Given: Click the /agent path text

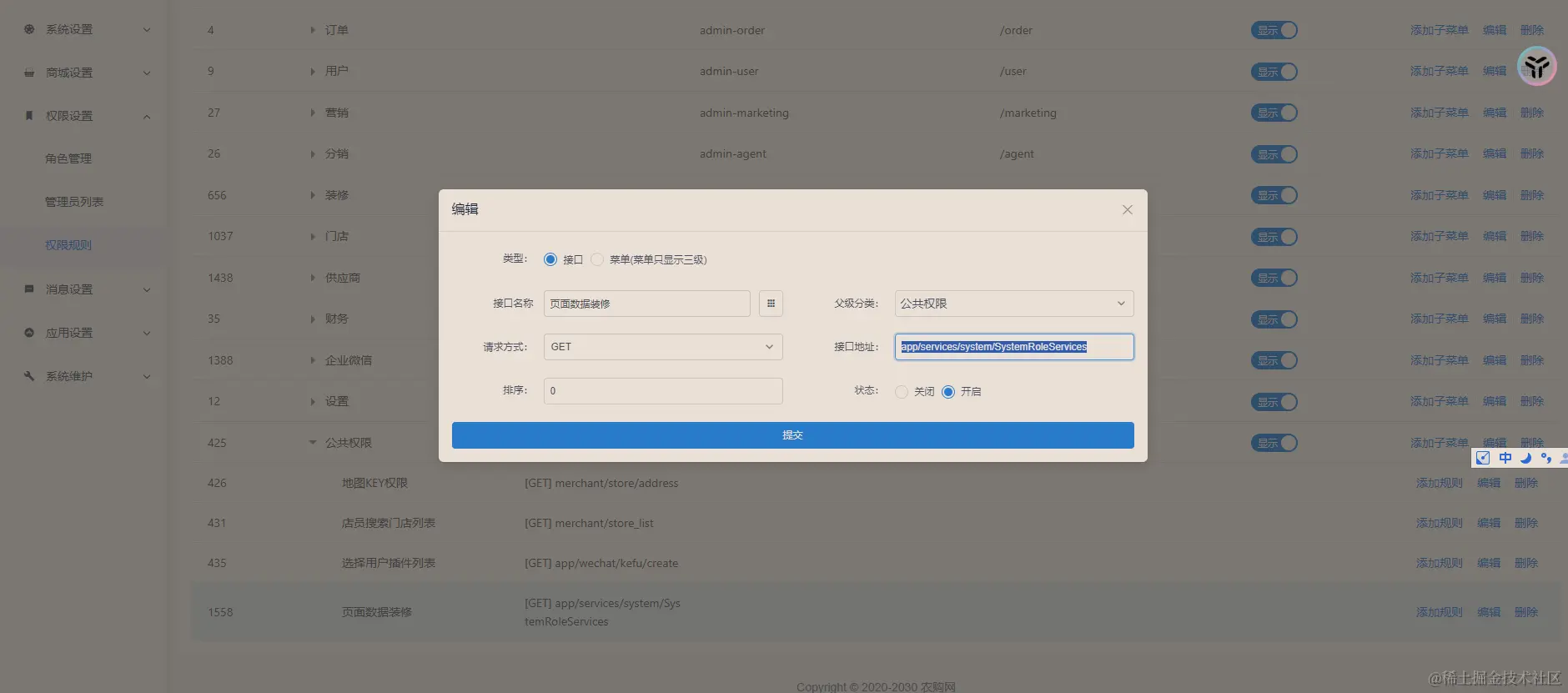Looking at the screenshot, I should (x=1017, y=153).
